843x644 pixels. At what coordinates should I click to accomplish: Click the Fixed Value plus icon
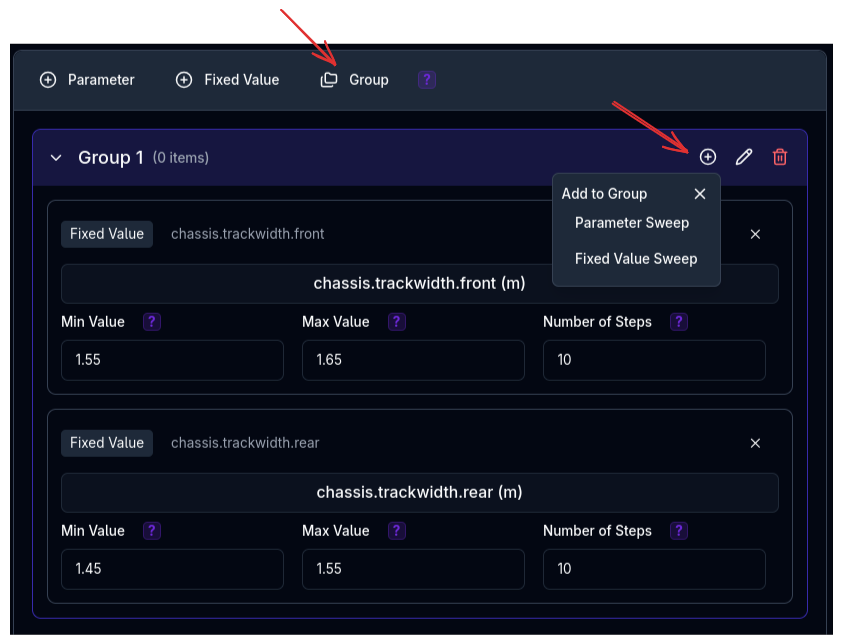(184, 79)
